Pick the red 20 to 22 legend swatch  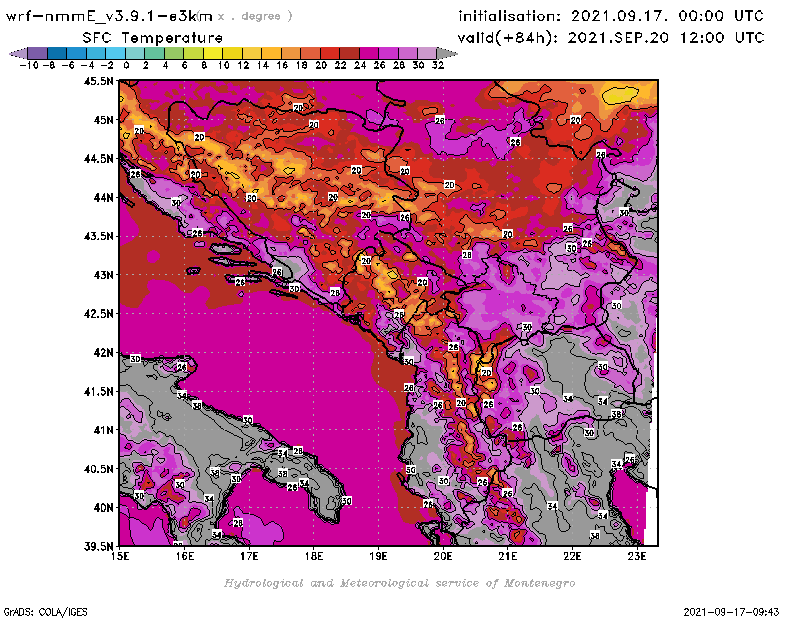[x=330, y=54]
